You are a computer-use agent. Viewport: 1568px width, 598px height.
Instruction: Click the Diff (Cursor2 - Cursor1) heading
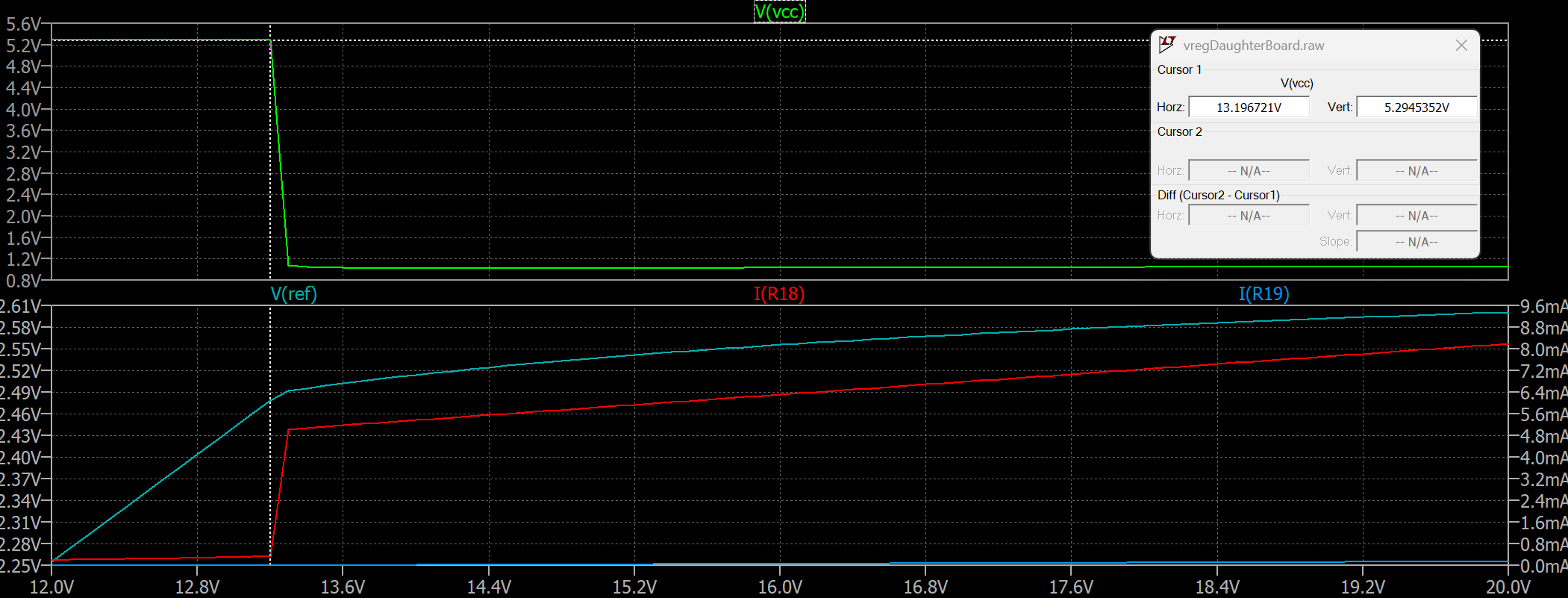pos(1218,195)
